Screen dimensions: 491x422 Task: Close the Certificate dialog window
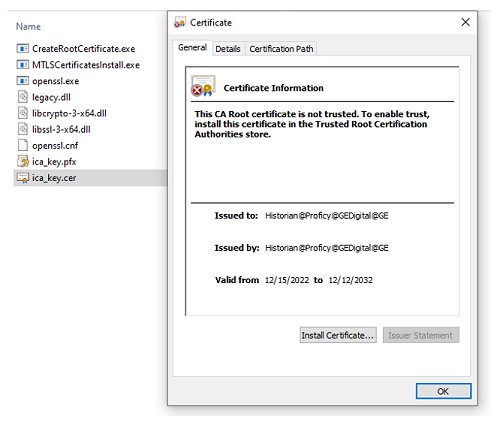(466, 22)
